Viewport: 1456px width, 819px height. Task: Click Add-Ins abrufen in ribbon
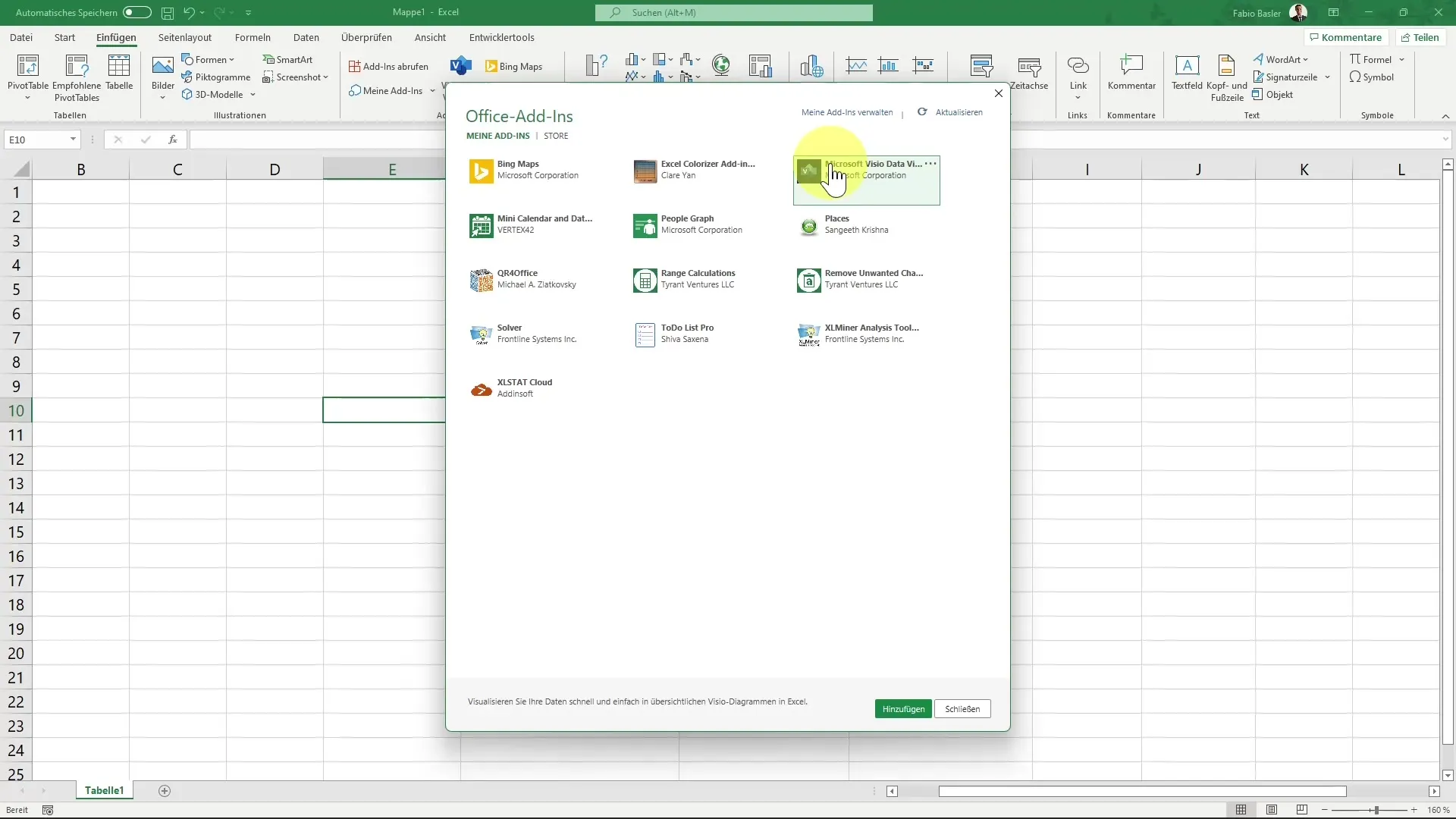388,66
